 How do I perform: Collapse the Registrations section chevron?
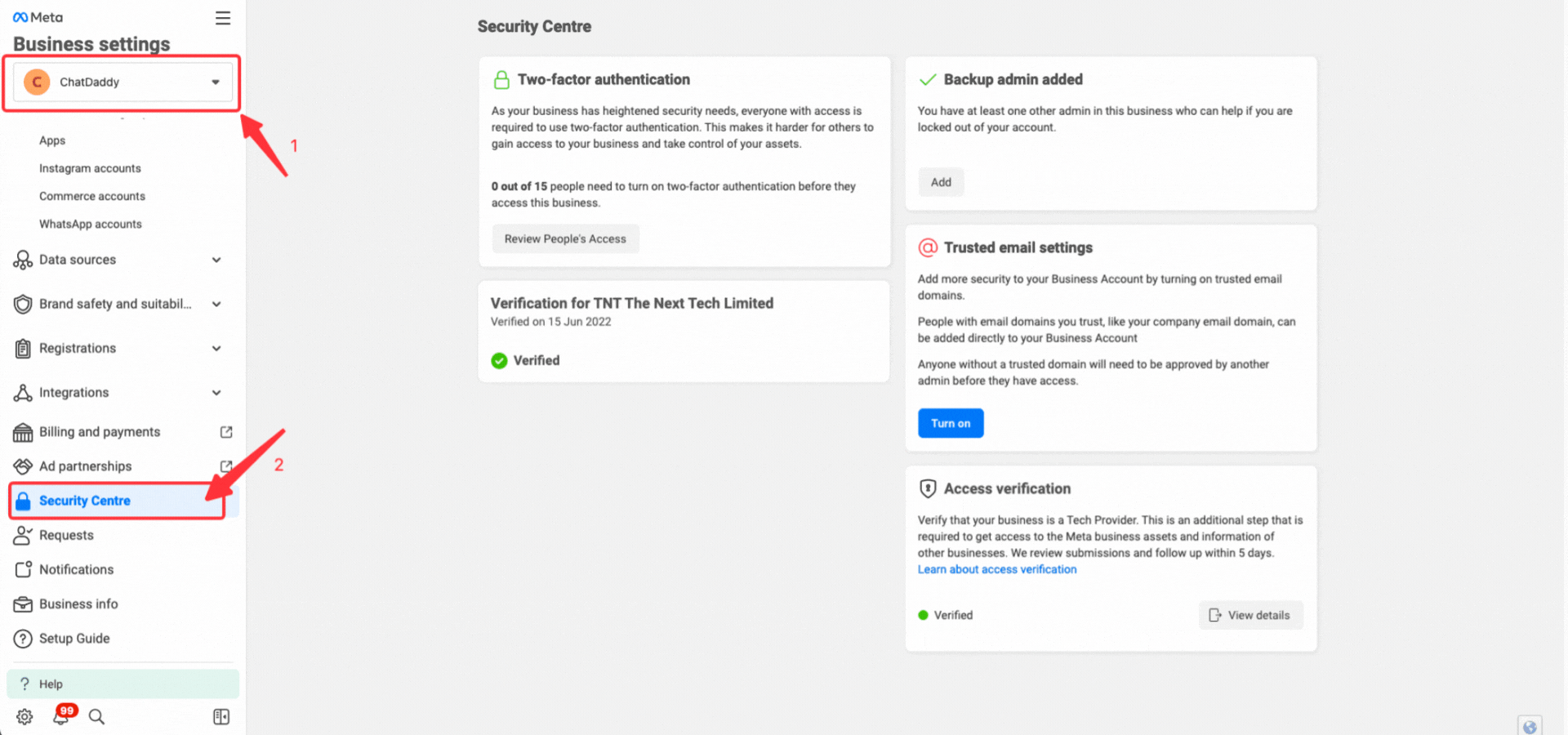216,348
